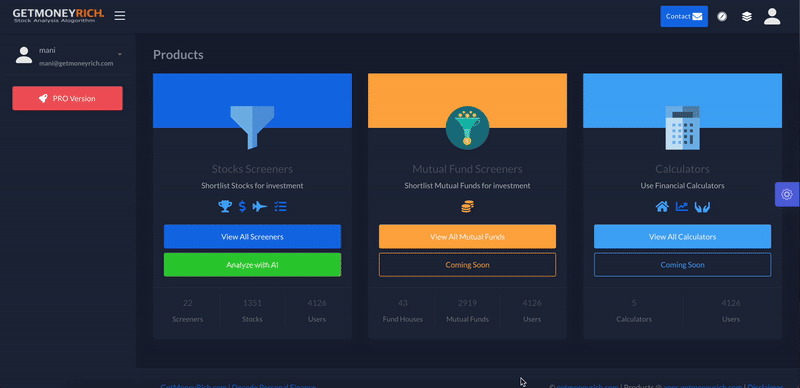The image size is (800, 388).
Task: Click the 1351 Stocks stat
Action: [252, 311]
